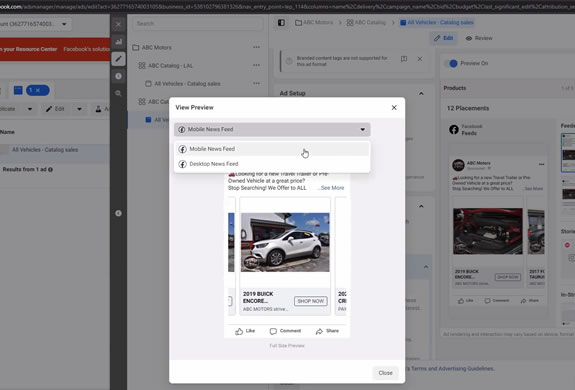Screen dimensions: 575x390
Task: Click the Edit button in ads toolbar
Action: coord(55,109)
